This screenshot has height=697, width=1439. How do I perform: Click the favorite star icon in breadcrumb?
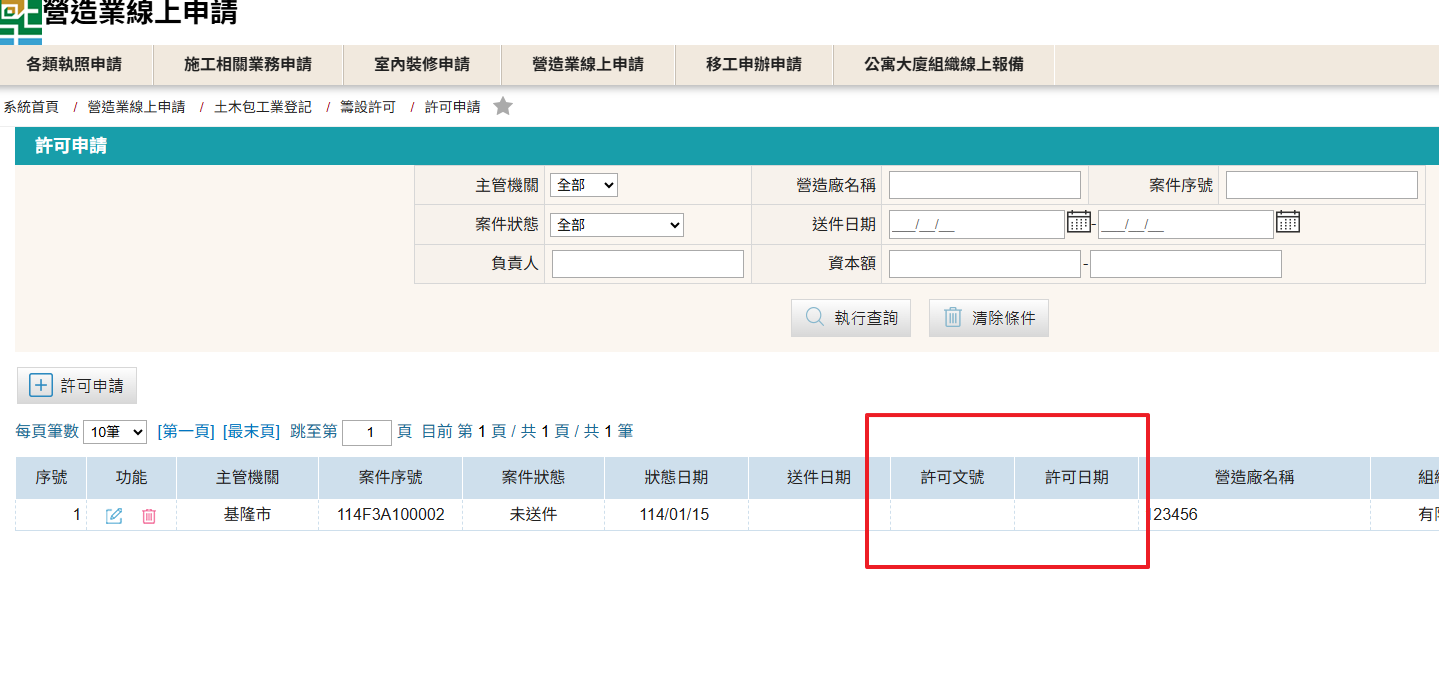(x=503, y=106)
